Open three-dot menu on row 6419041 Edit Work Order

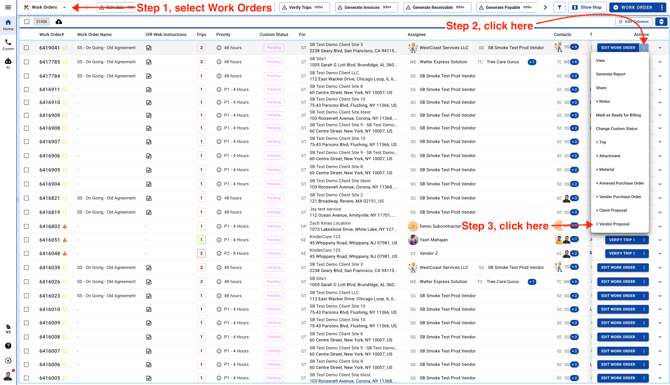click(x=644, y=48)
